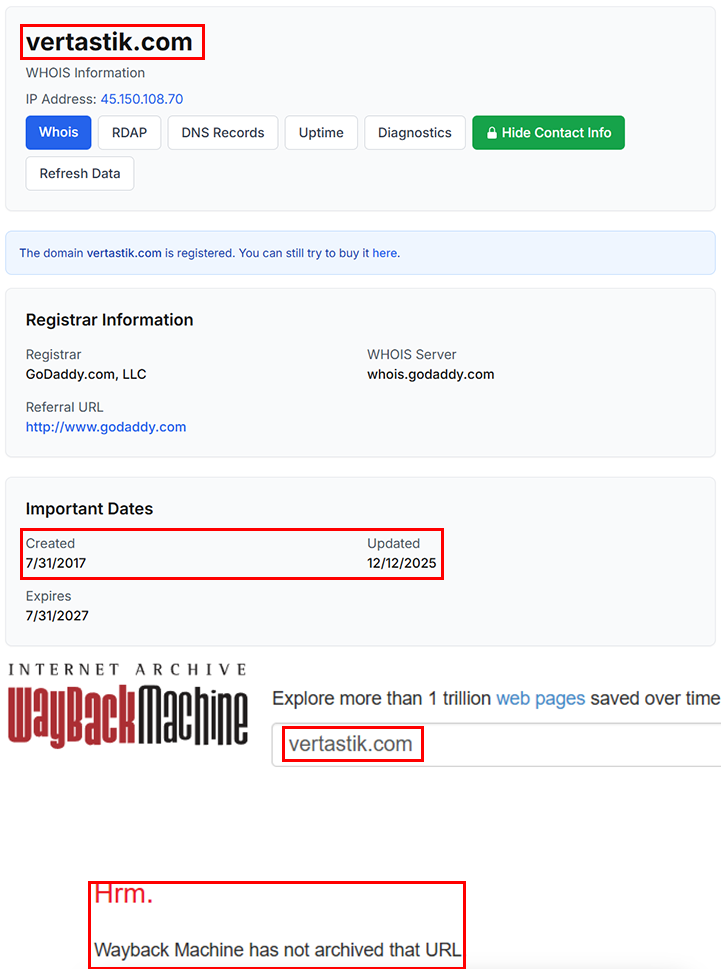Open the http://www.godaddy.com referral link
721x969 pixels.
coord(106,427)
